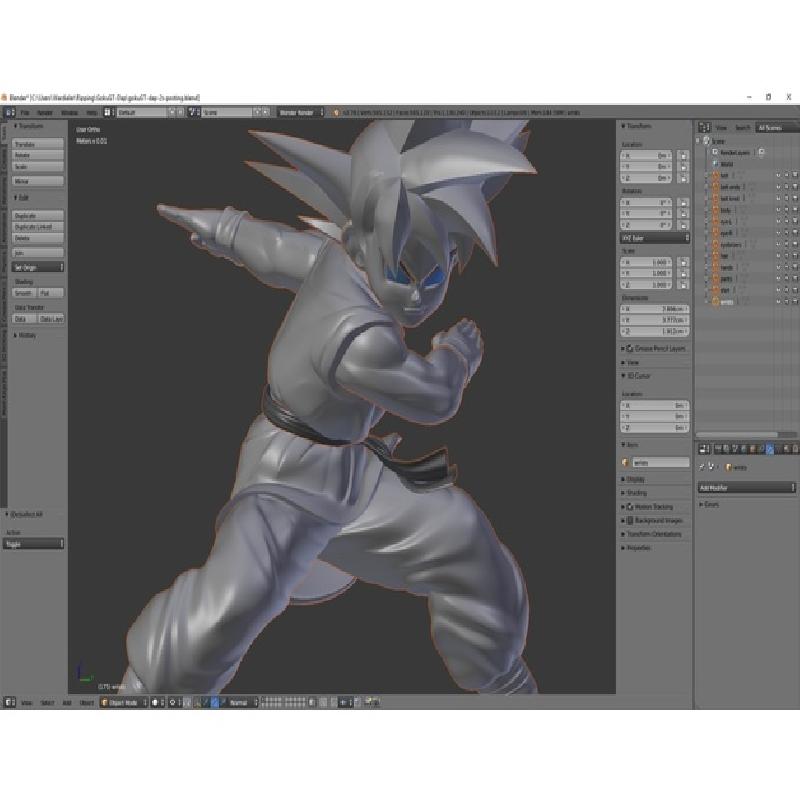The width and height of the screenshot is (800, 800).
Task: Open the Object Mode selector dropdown
Action: [124, 703]
